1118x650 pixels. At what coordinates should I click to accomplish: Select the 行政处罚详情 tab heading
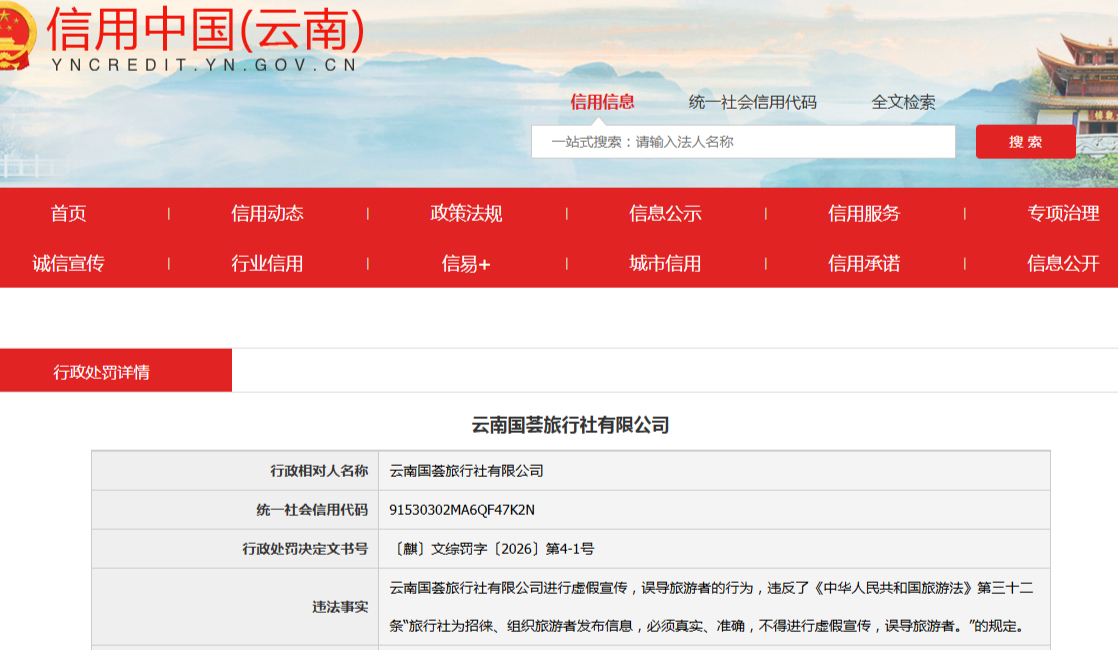click(116, 371)
